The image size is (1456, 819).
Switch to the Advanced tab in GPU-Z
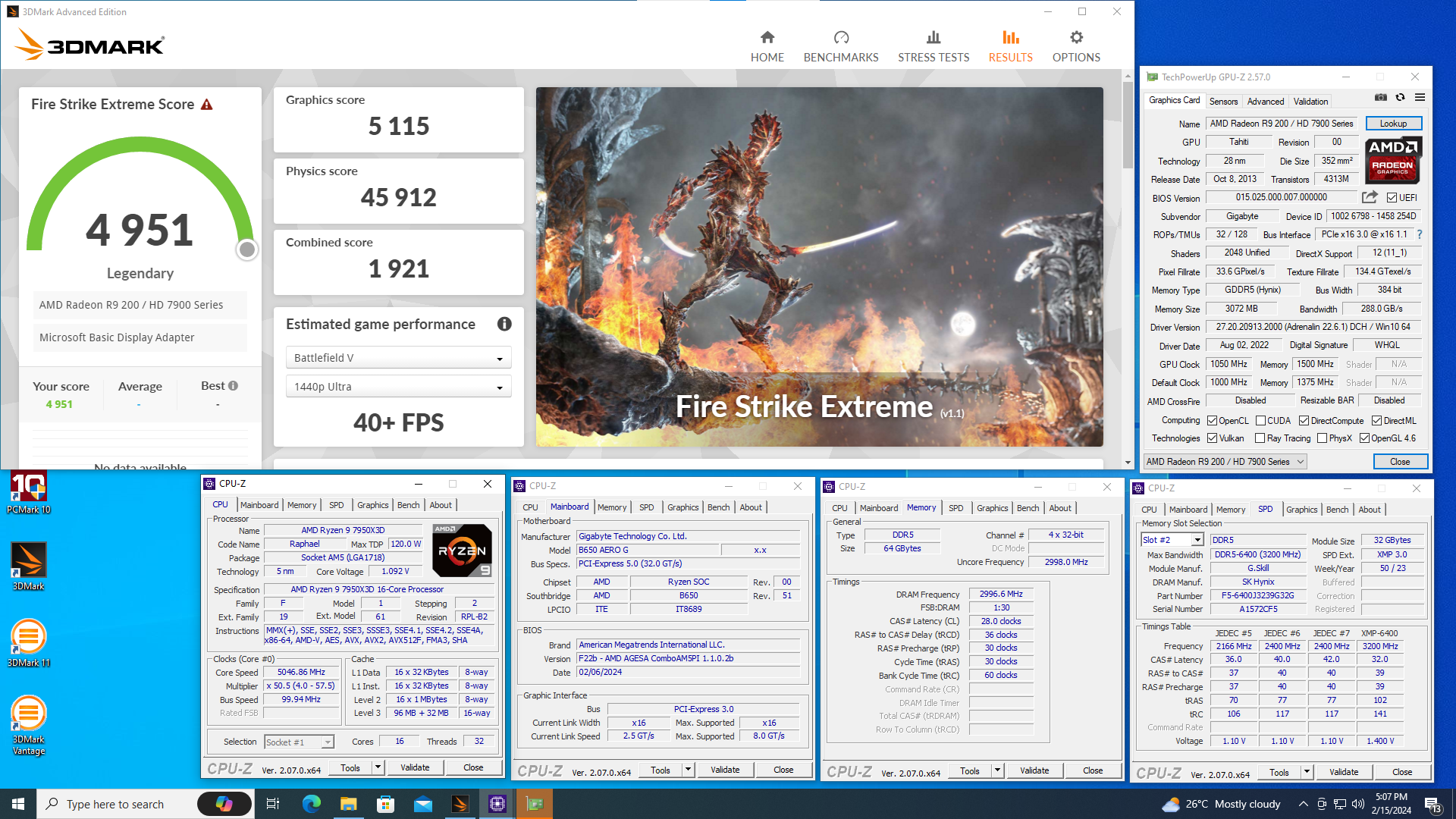[x=1266, y=101]
